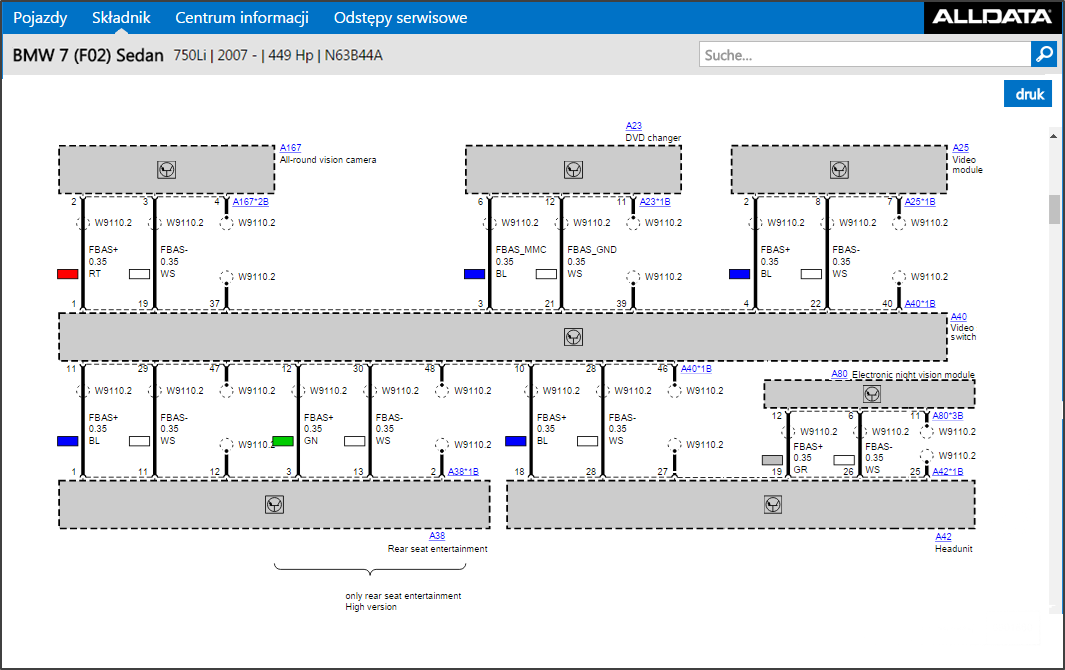Open A25 Video module link
Image resolution: width=1065 pixels, height=670 pixels.
[x=960, y=147]
